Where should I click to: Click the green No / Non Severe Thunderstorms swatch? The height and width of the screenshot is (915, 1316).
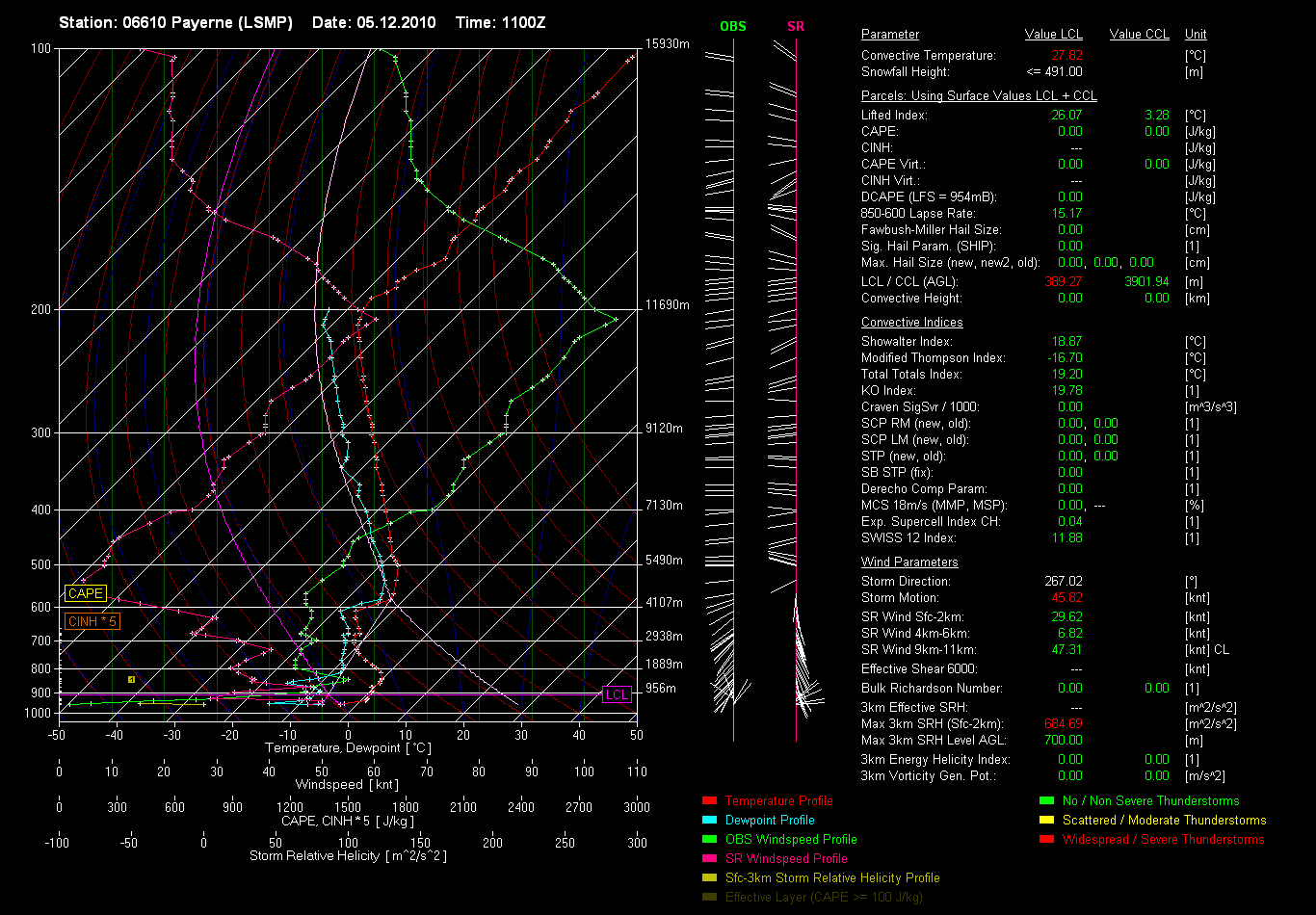(x=1046, y=801)
